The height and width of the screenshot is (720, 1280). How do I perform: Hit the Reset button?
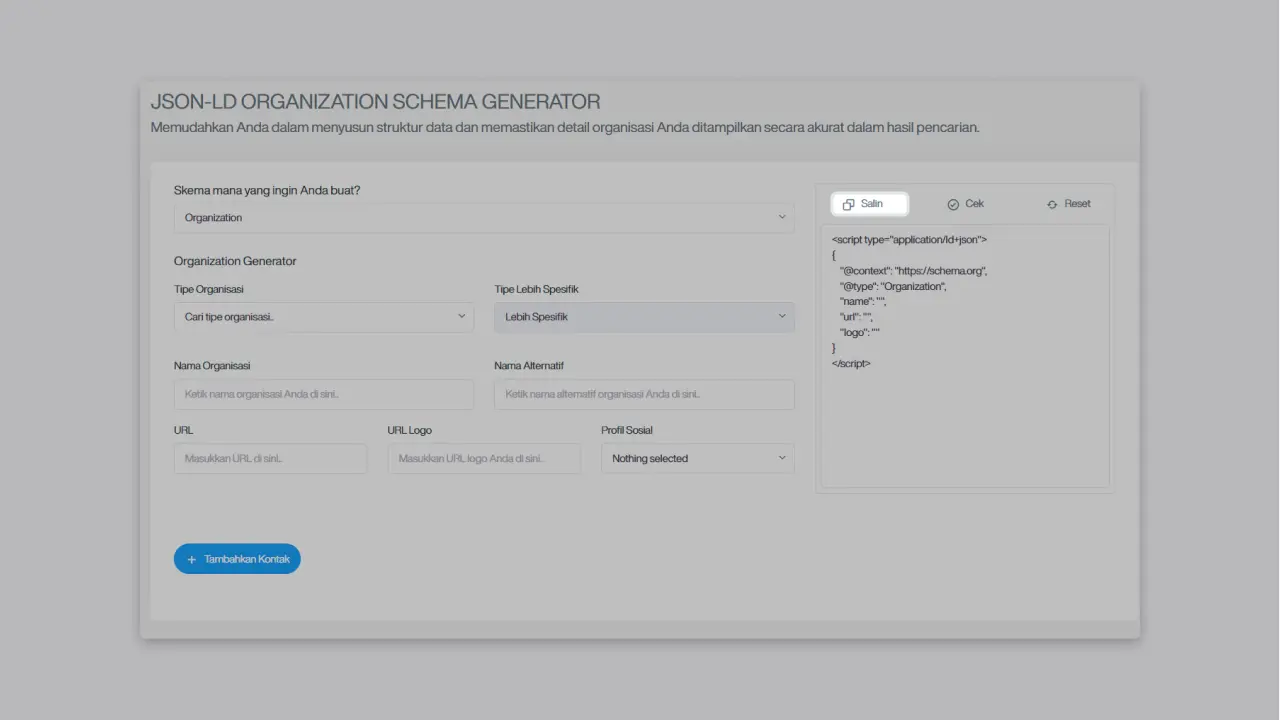pyautogui.click(x=1068, y=204)
